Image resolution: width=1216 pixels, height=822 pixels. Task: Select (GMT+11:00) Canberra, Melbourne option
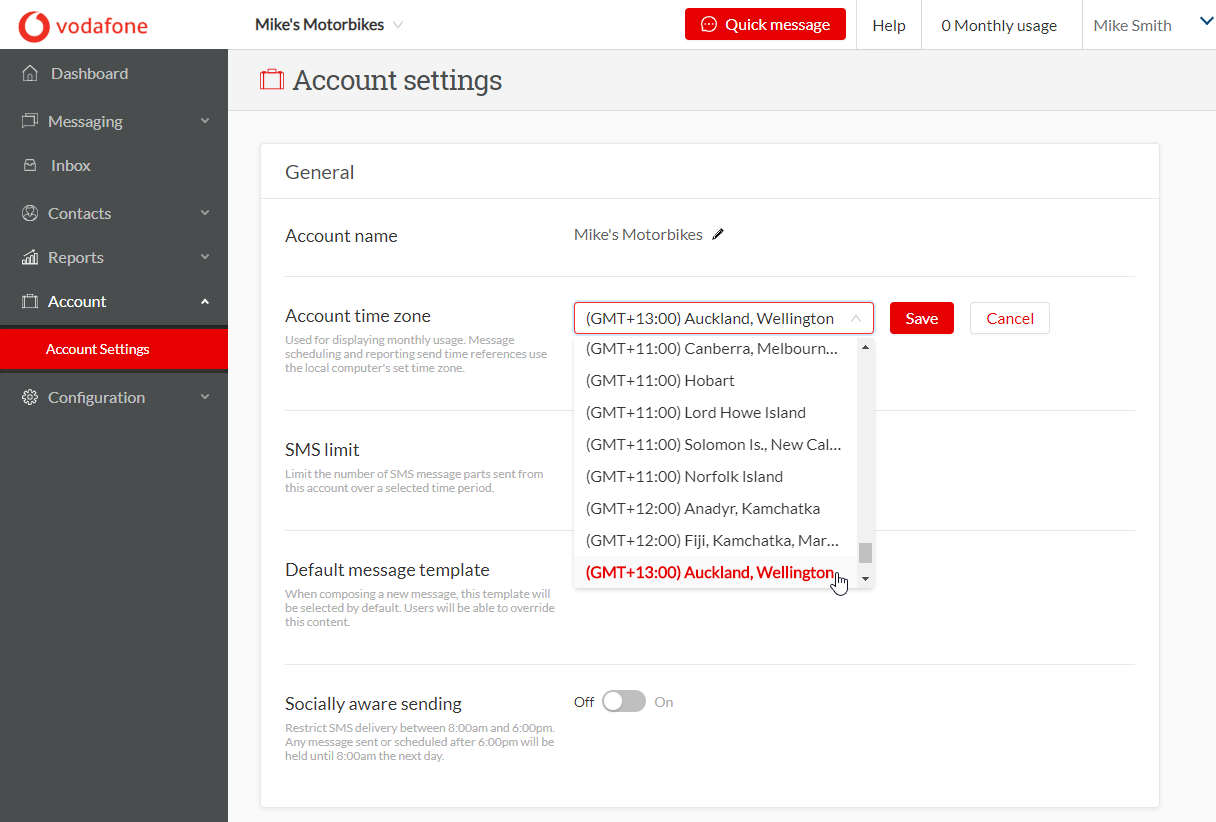coord(716,348)
